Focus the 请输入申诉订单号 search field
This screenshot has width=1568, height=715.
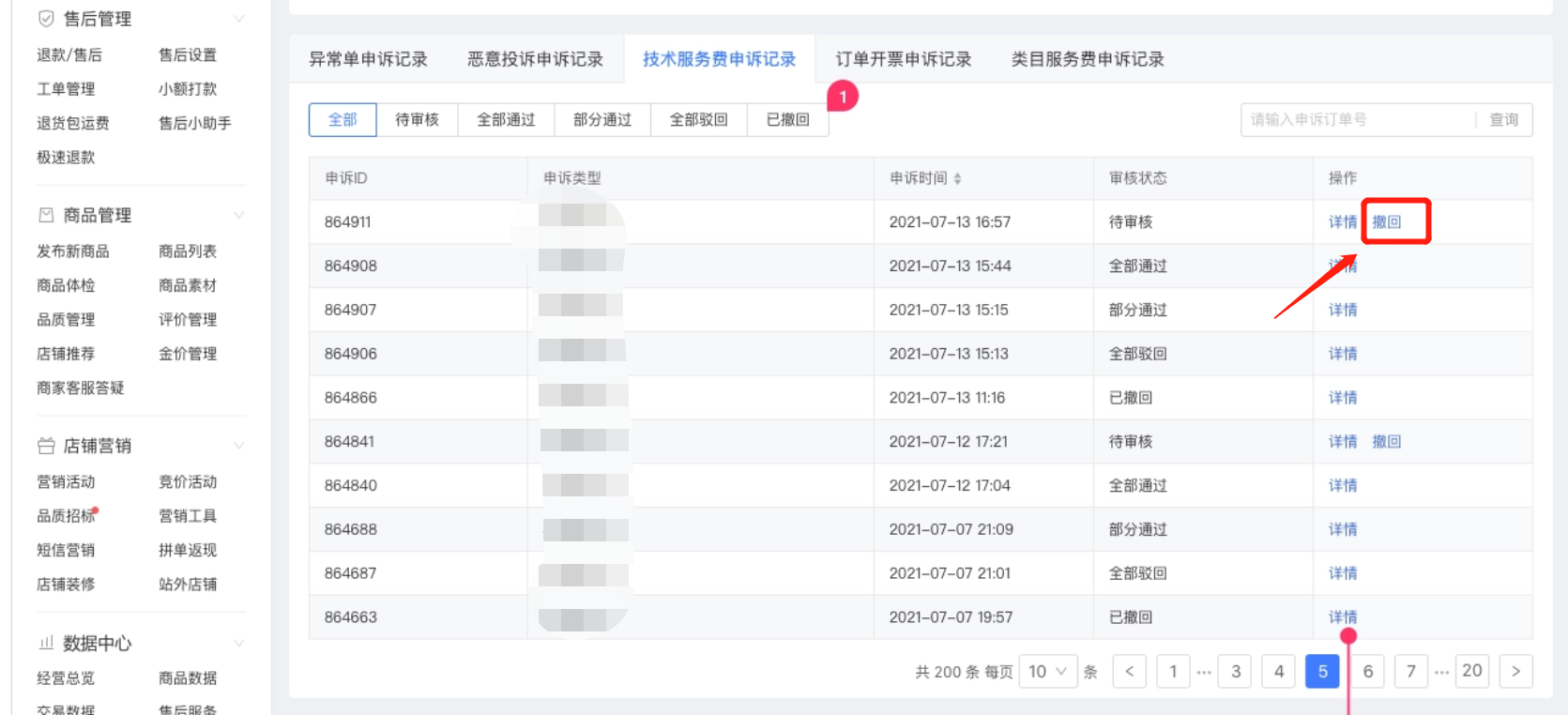[1358, 120]
